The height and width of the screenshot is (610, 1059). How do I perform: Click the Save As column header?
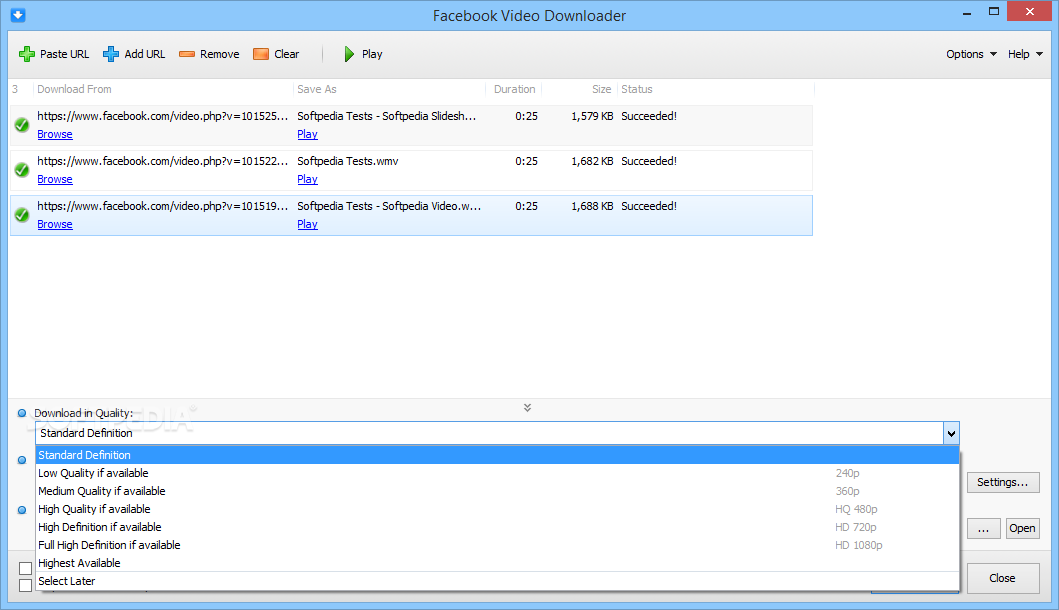(317, 89)
